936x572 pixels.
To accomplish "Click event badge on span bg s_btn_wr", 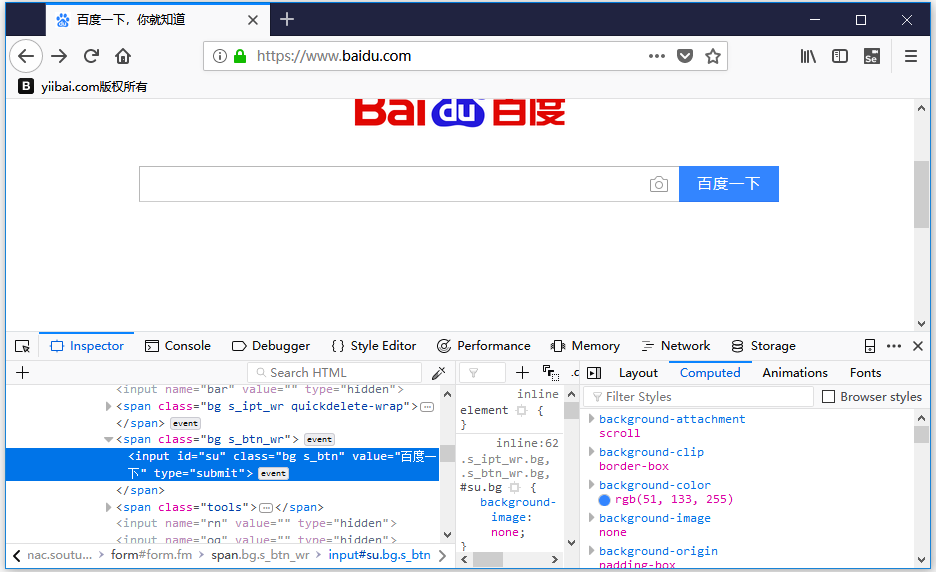I will coord(319,439).
